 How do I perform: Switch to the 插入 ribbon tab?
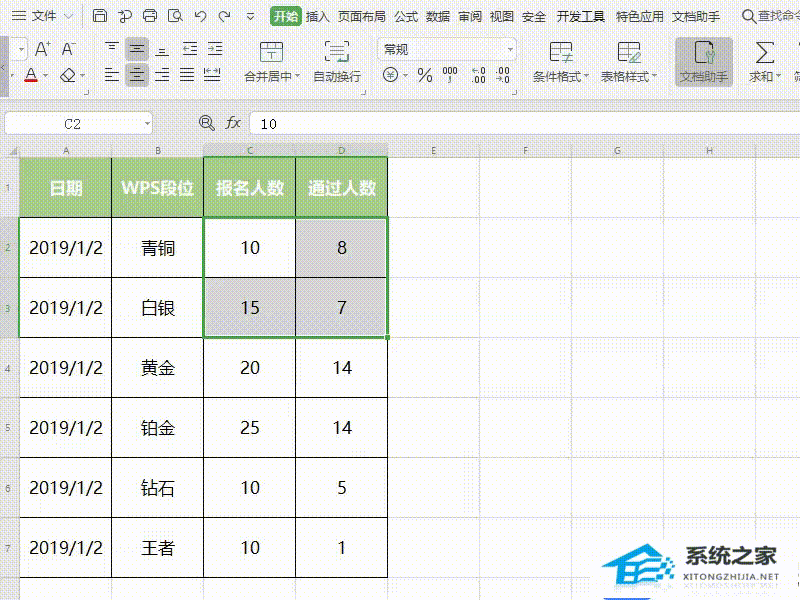click(318, 16)
